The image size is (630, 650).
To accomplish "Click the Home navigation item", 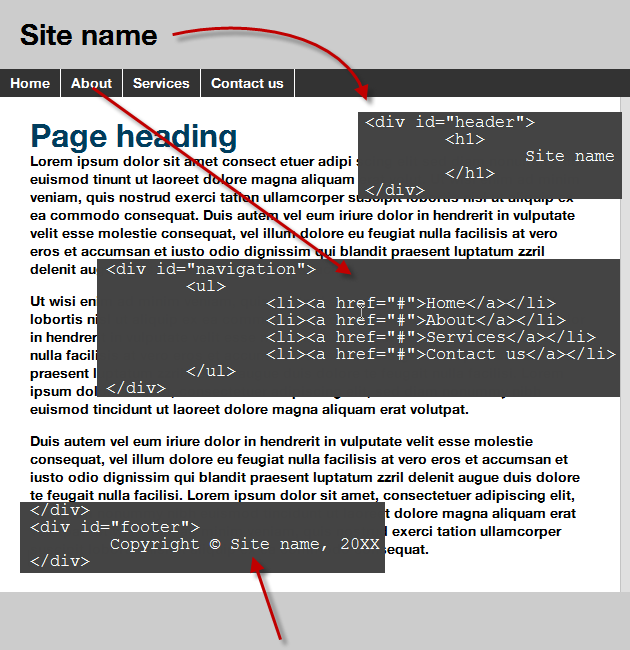I will (30, 84).
